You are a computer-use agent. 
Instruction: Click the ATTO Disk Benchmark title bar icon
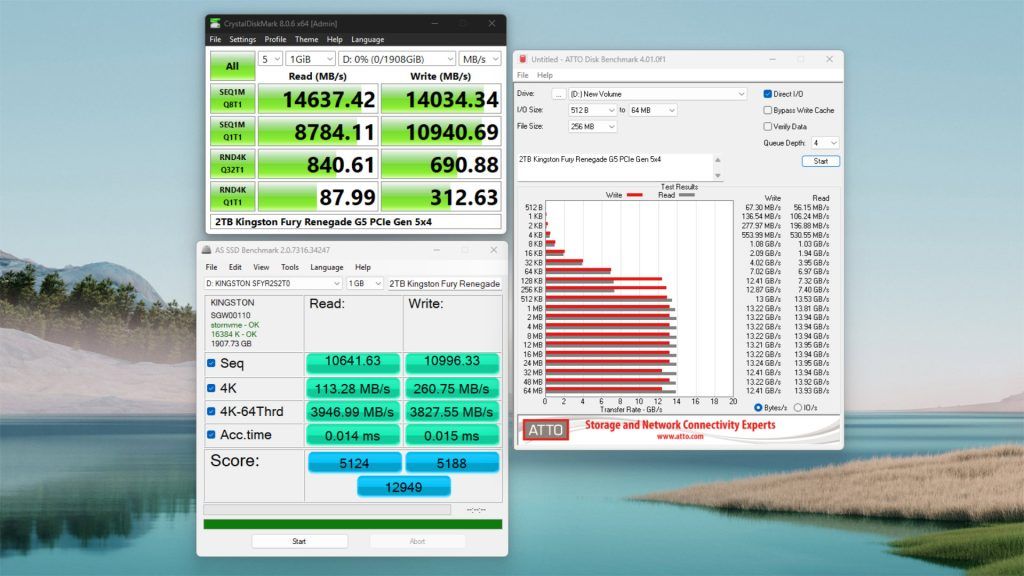(x=522, y=59)
